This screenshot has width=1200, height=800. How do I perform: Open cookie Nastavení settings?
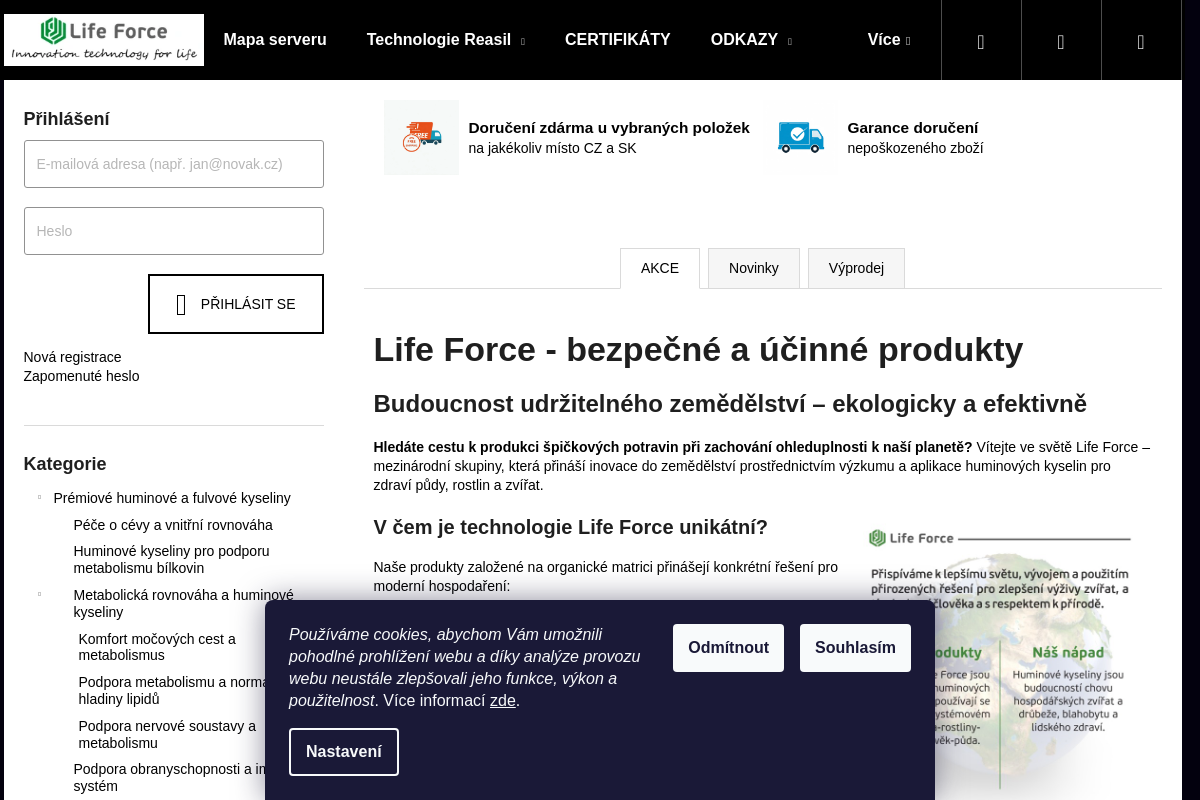344,752
